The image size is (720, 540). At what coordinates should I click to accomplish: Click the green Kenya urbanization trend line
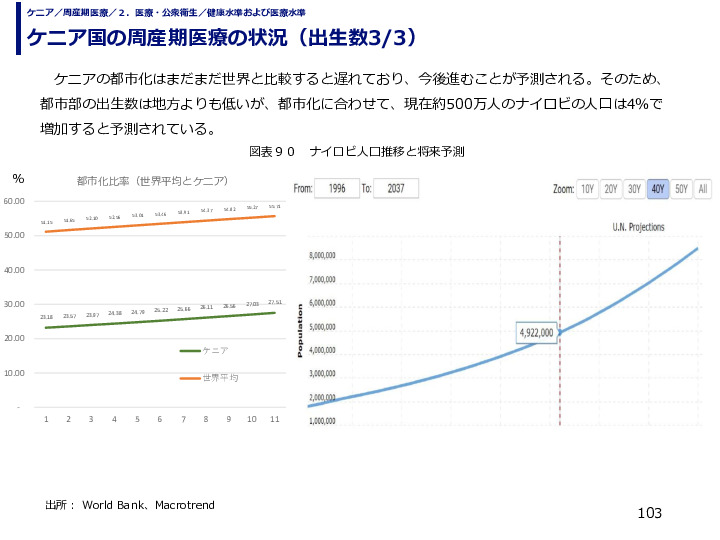click(x=160, y=320)
